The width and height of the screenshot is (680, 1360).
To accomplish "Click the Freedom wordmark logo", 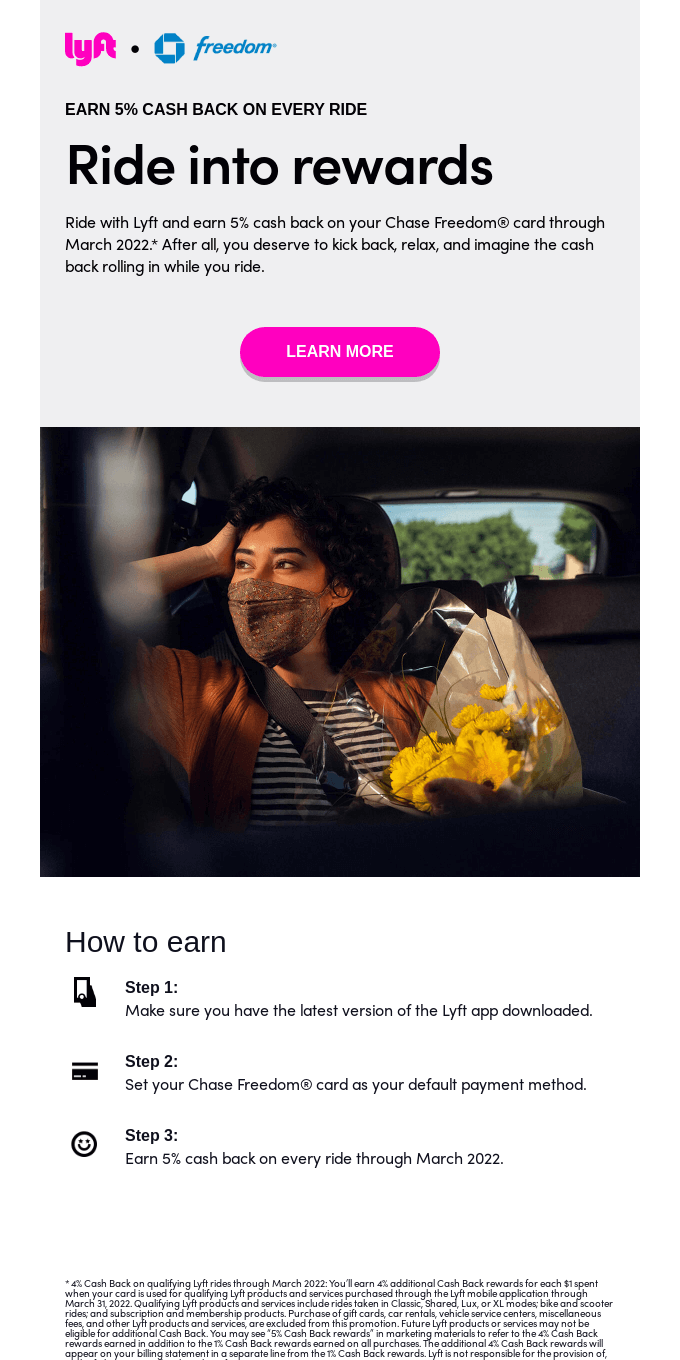I will click(x=235, y=47).
